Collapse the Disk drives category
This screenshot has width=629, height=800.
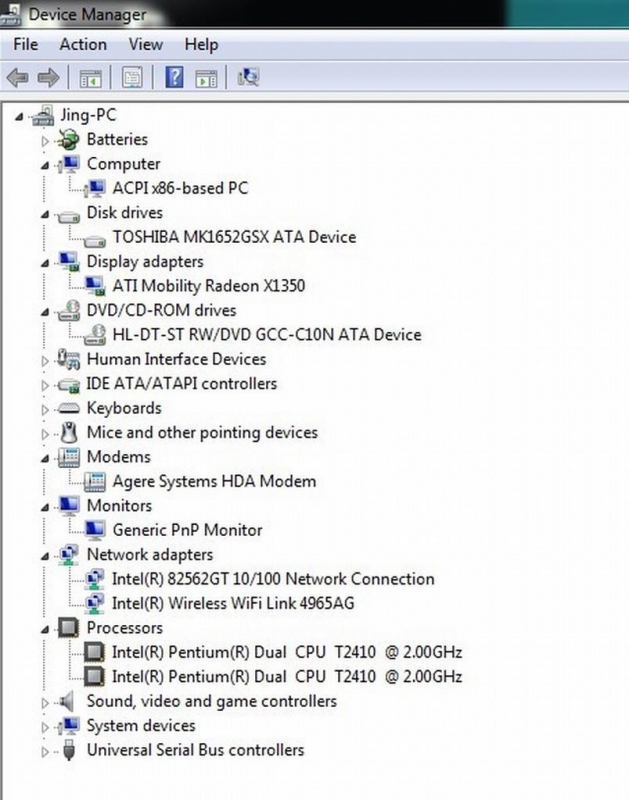click(45, 214)
